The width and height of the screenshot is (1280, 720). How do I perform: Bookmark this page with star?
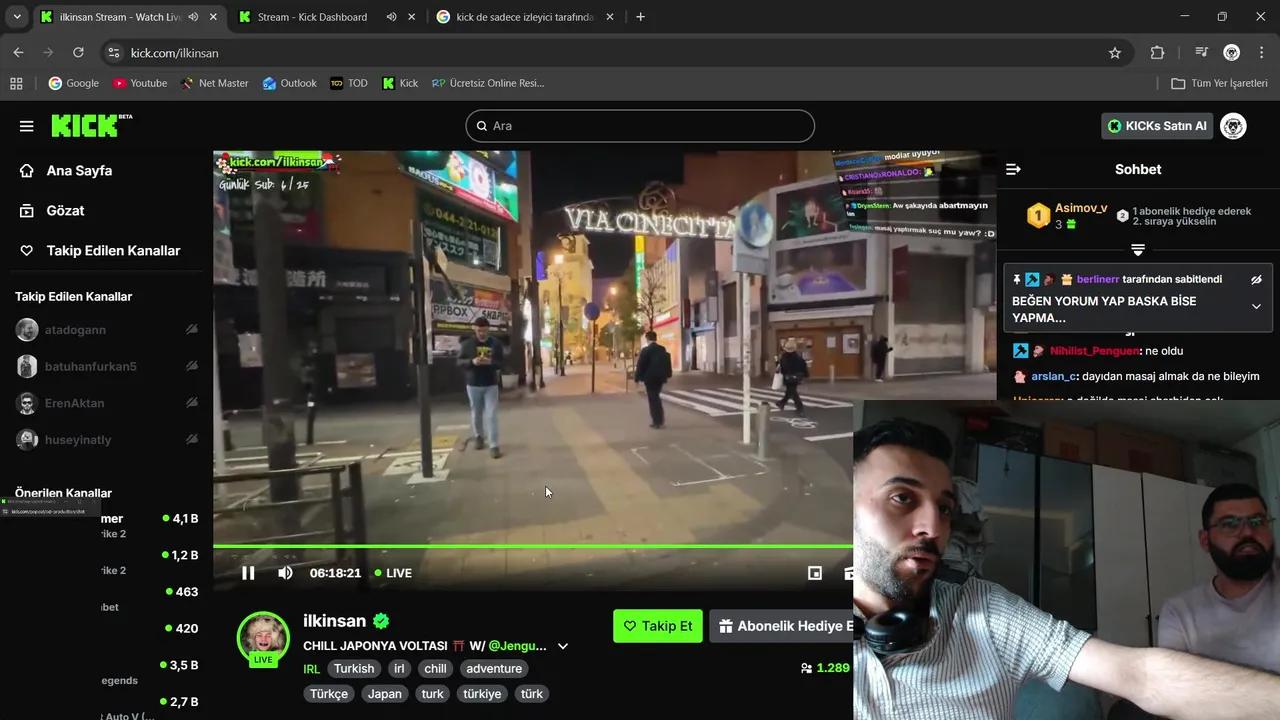pyautogui.click(x=1115, y=53)
